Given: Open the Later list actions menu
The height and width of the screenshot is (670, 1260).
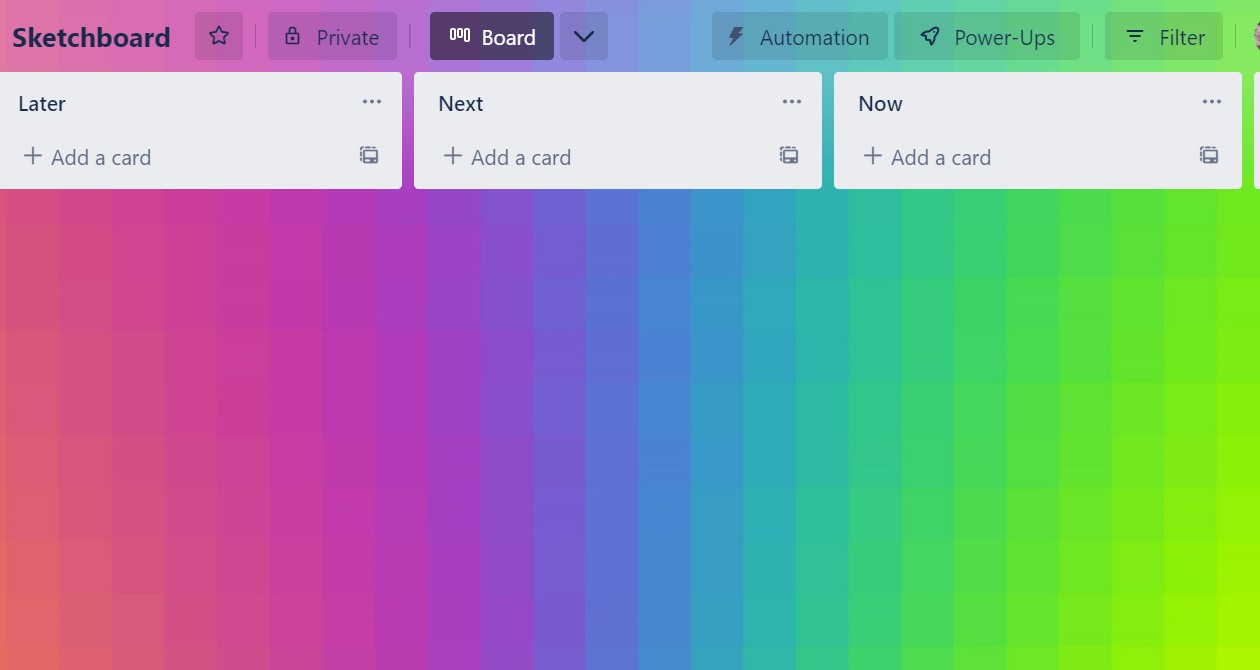Looking at the screenshot, I should pos(372,101).
